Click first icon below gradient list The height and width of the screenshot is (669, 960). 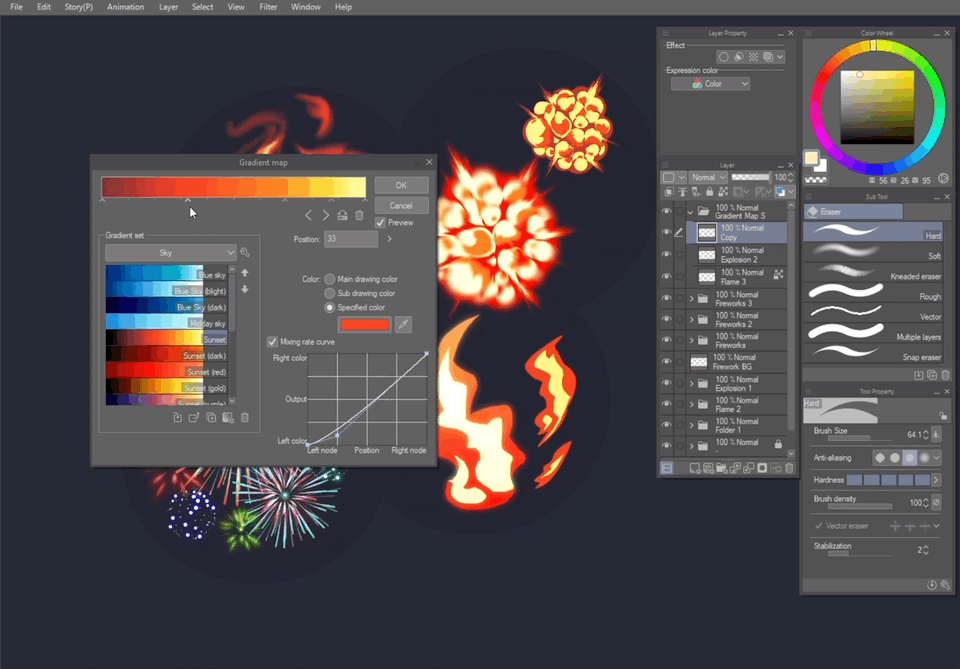pyautogui.click(x=178, y=417)
